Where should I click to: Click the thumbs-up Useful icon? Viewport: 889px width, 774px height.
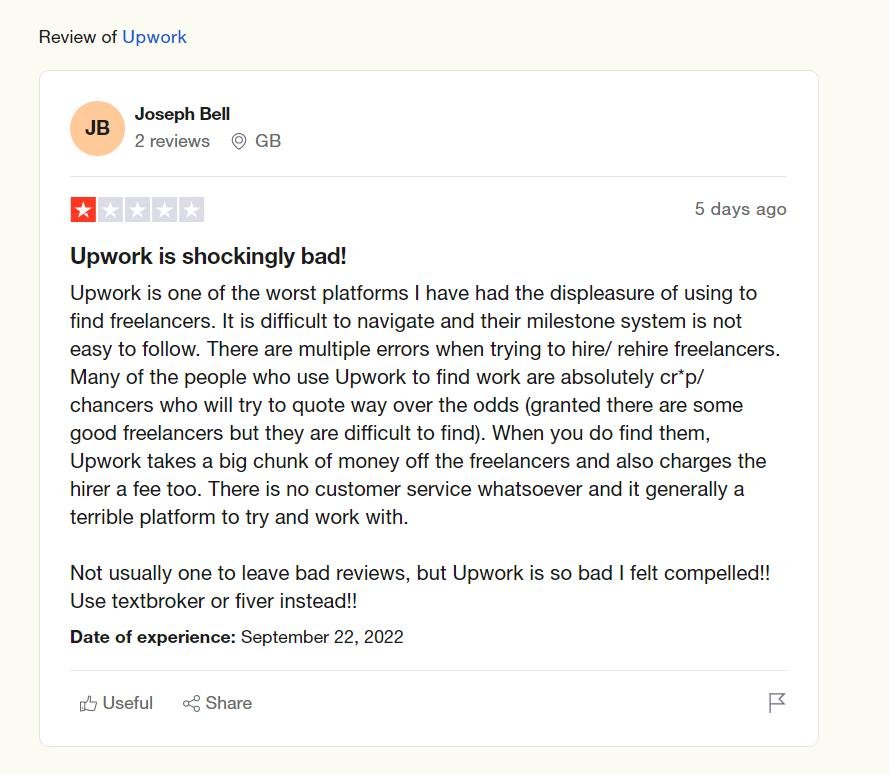coord(88,703)
